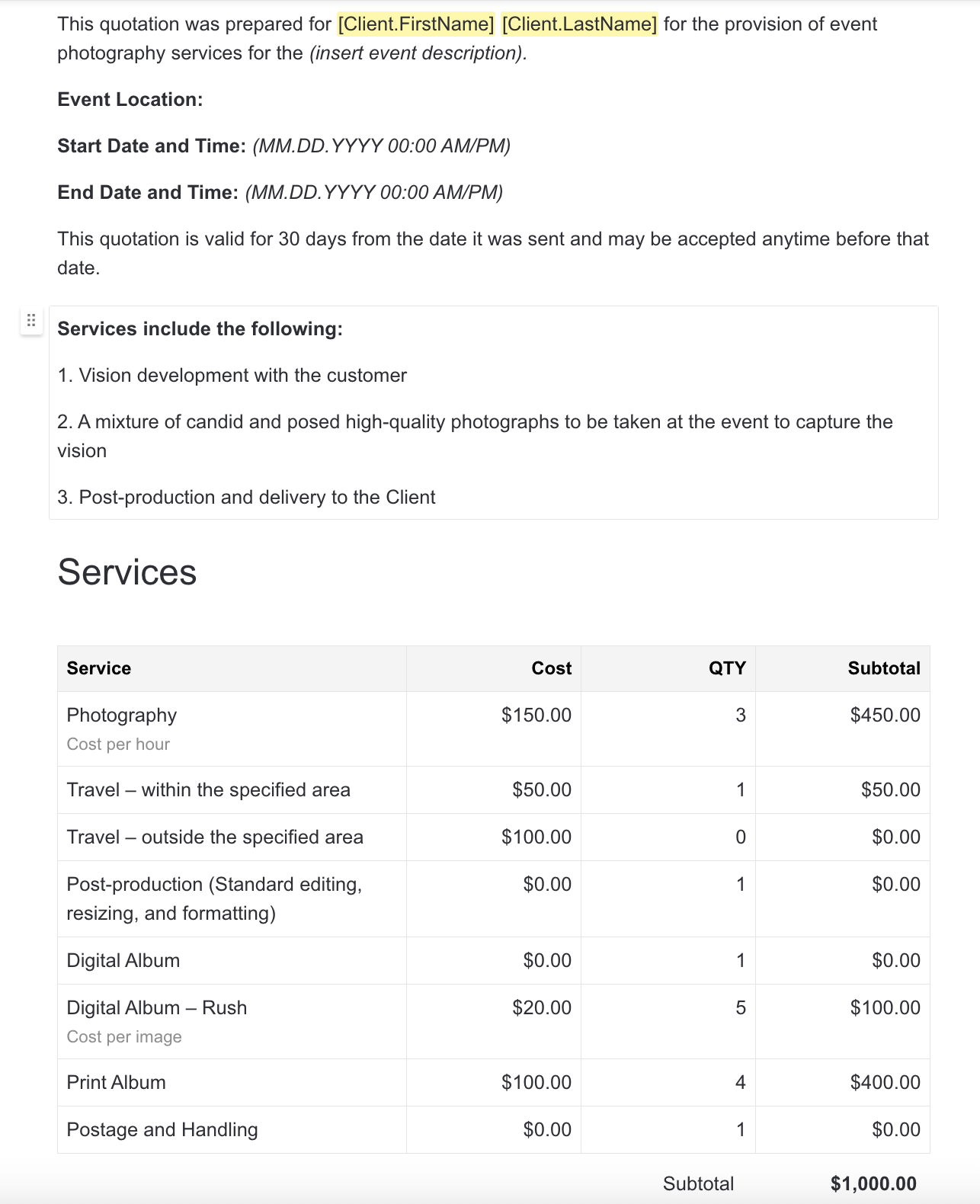980x1204 pixels.
Task: Click the Service column header
Action: pos(99,668)
